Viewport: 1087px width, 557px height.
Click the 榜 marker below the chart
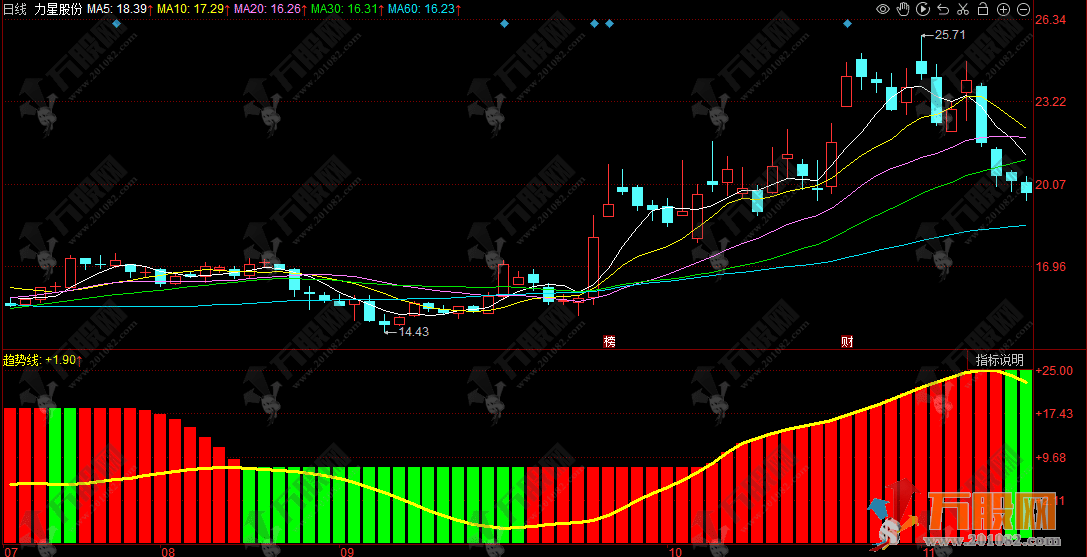(x=609, y=341)
